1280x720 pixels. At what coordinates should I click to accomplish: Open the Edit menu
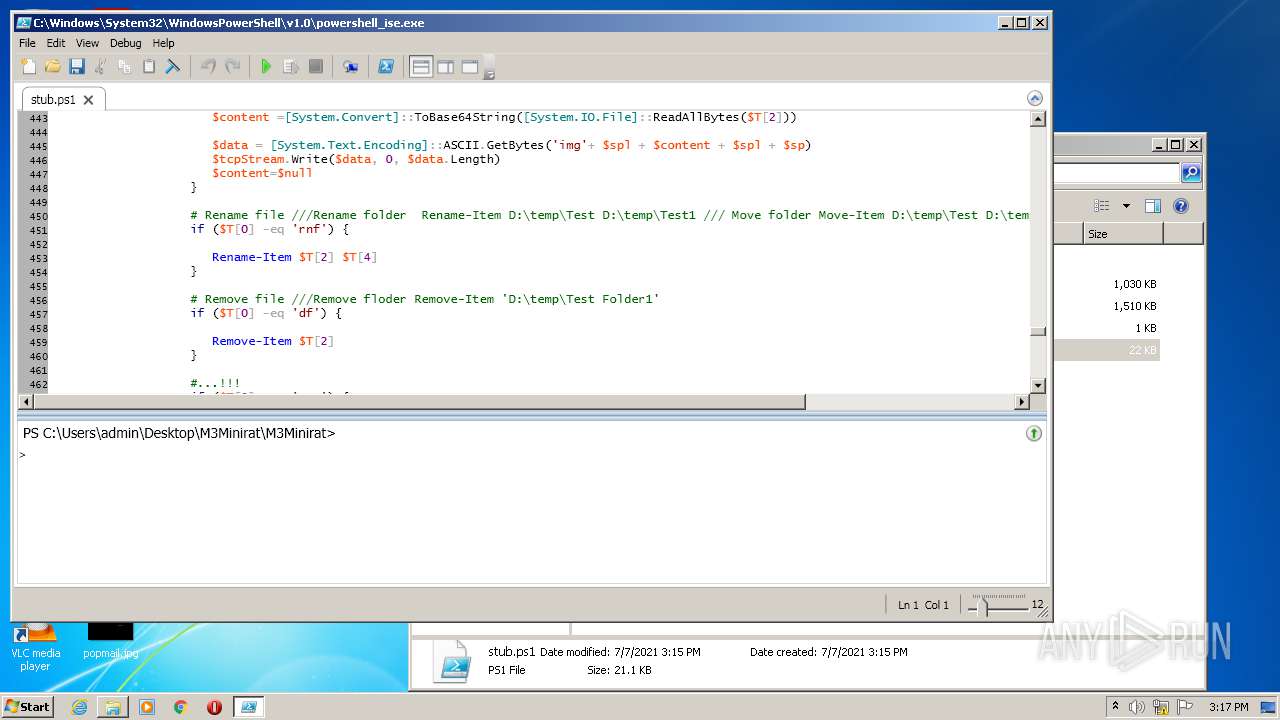[56, 43]
